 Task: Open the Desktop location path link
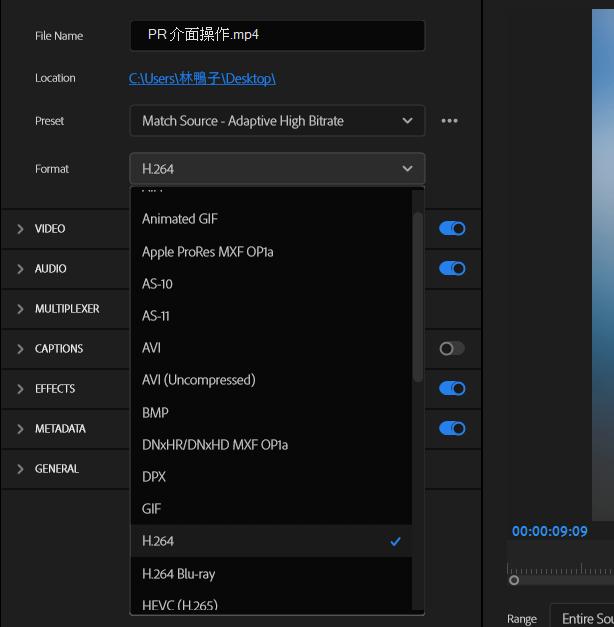pyautogui.click(x=202, y=78)
